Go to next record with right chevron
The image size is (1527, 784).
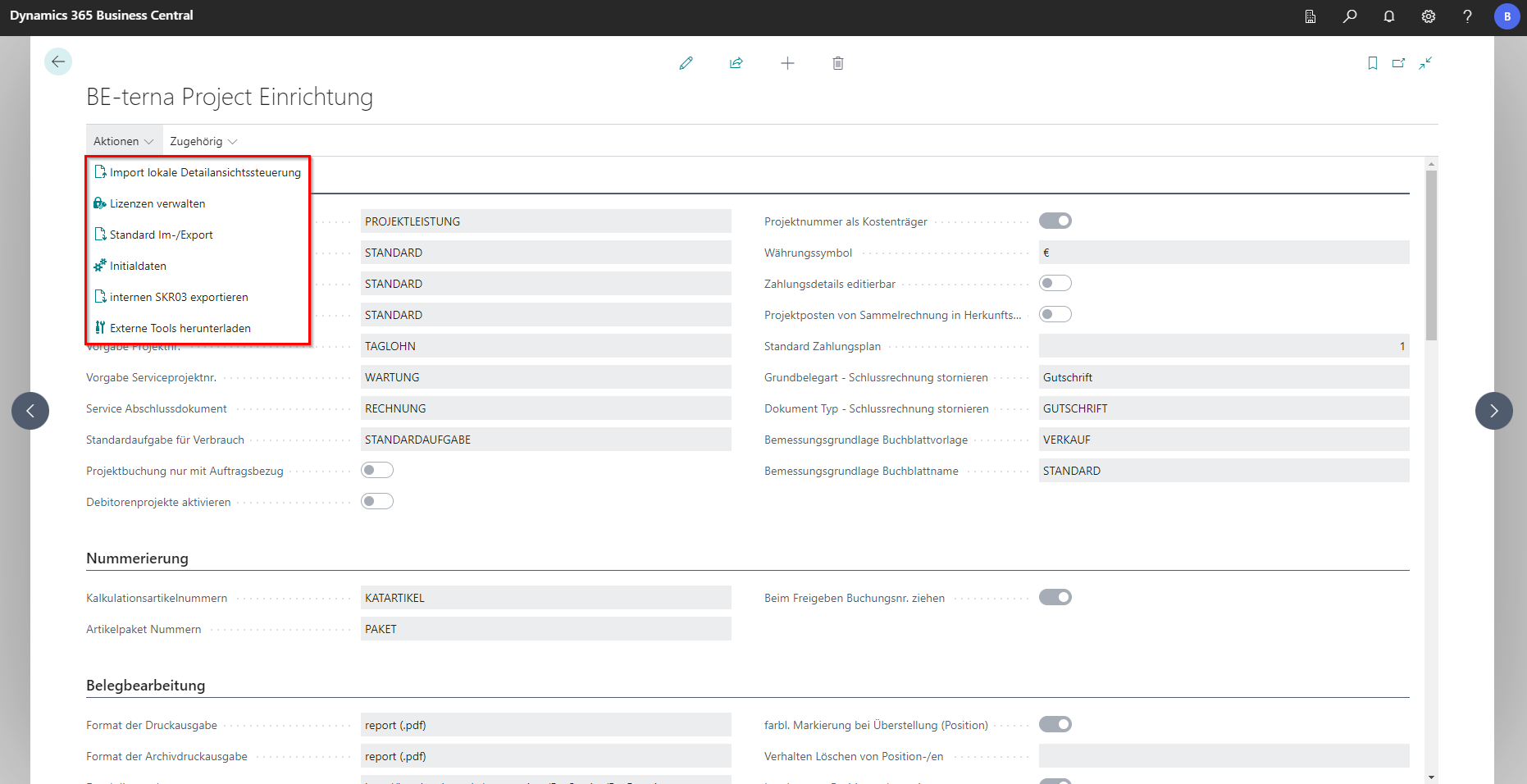point(1493,411)
